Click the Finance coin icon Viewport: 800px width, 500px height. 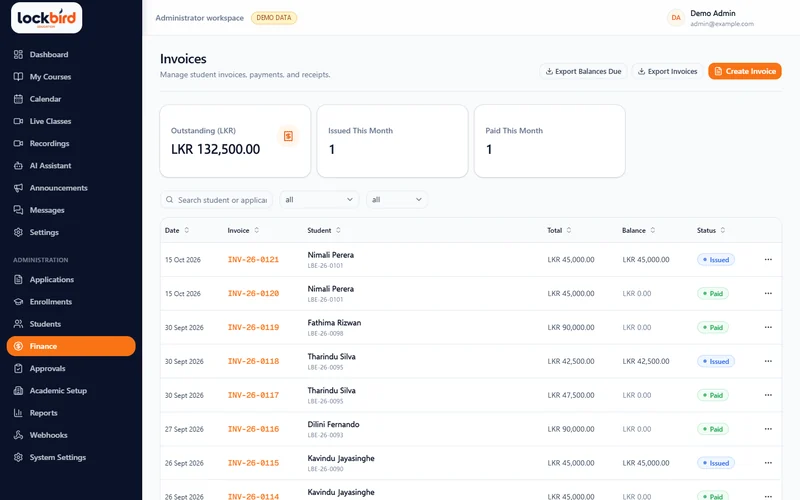point(18,346)
